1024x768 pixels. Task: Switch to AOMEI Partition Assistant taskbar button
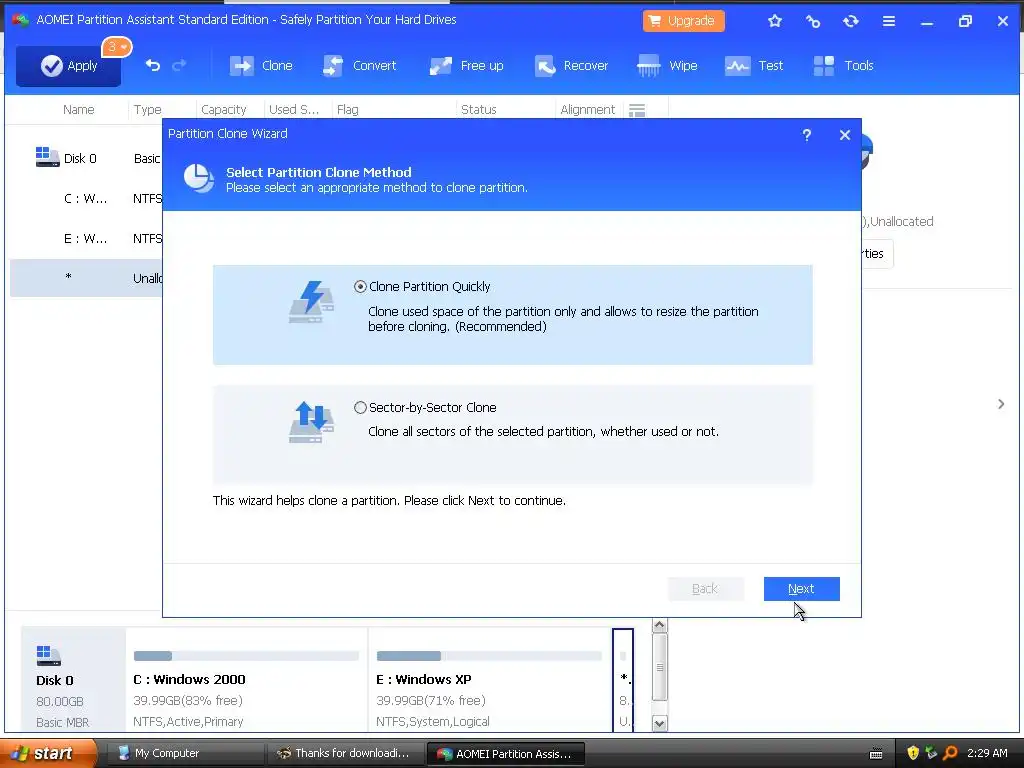(x=505, y=754)
